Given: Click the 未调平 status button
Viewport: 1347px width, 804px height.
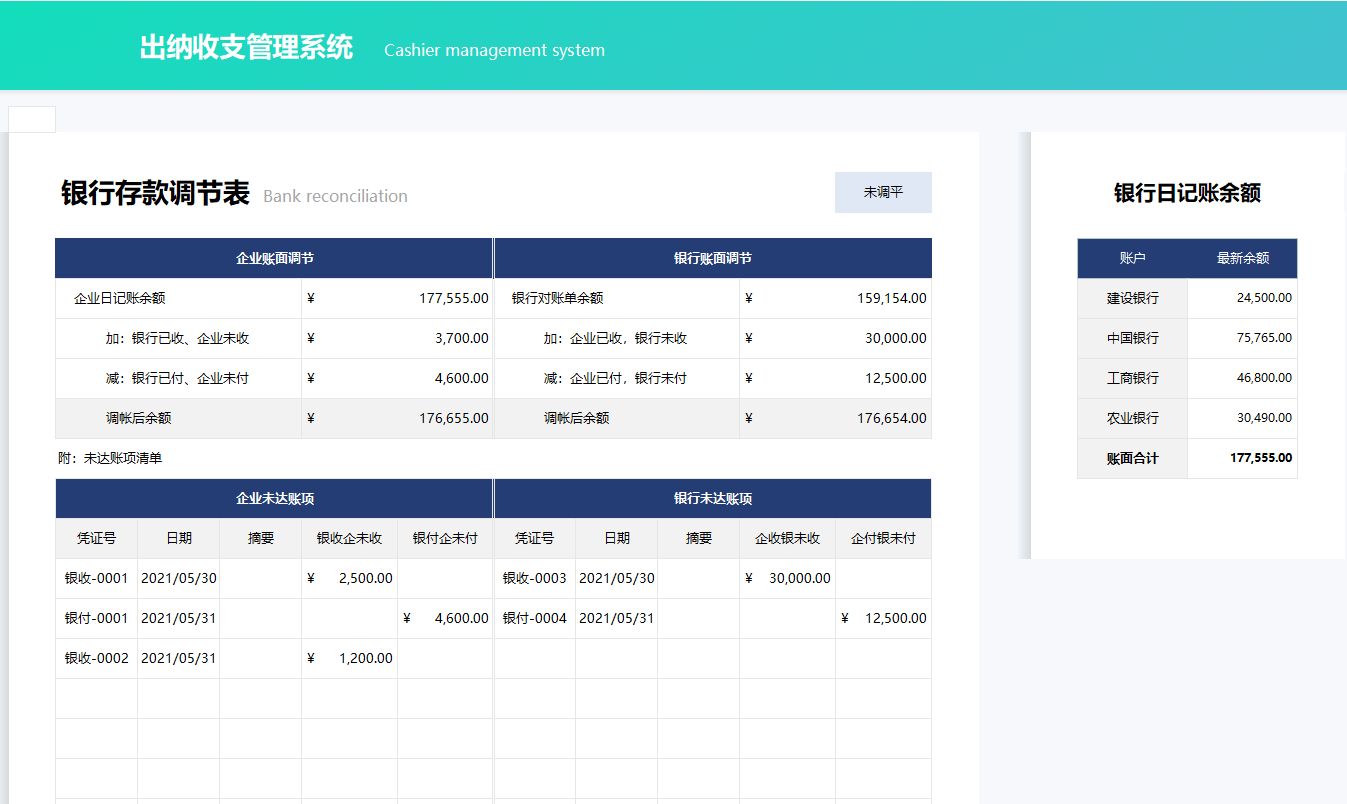Looking at the screenshot, I should [x=882, y=192].
